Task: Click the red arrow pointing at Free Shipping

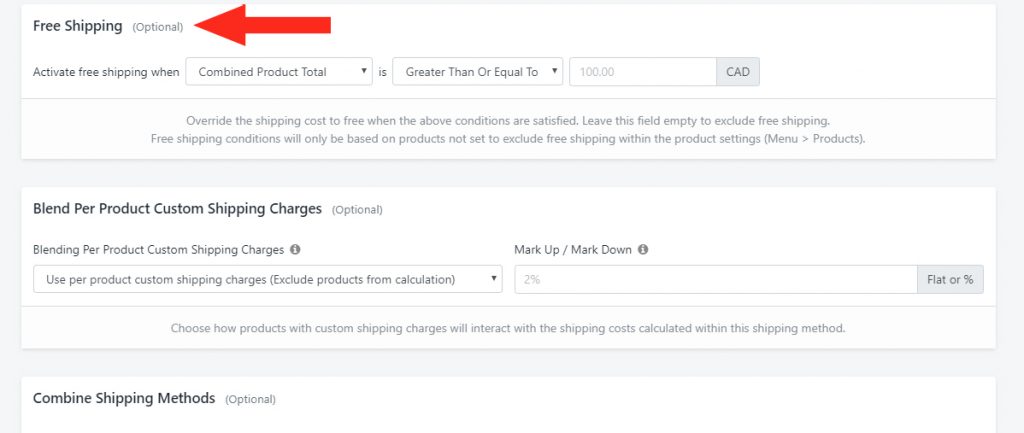Action: 263,25
